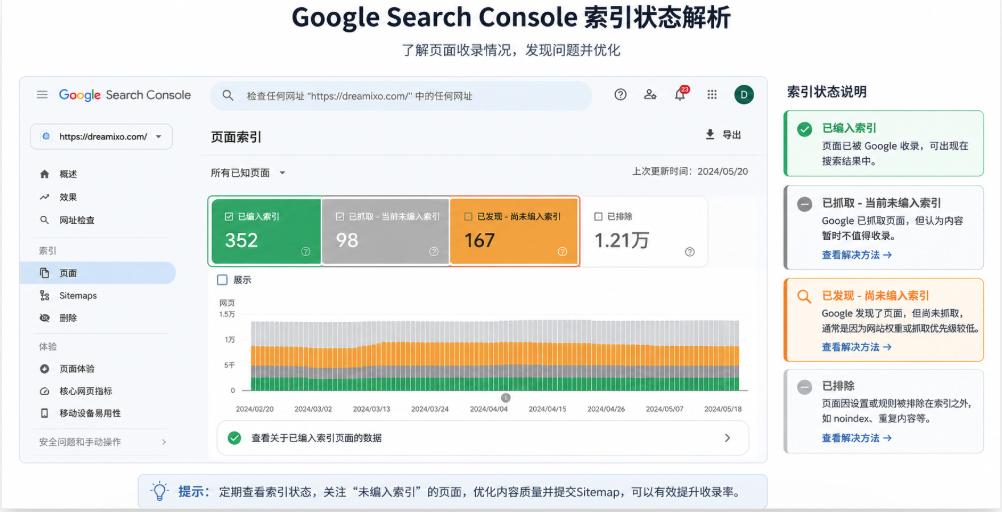Click the marker on the chart timeline
The width and height of the screenshot is (1002, 512).
[505, 398]
